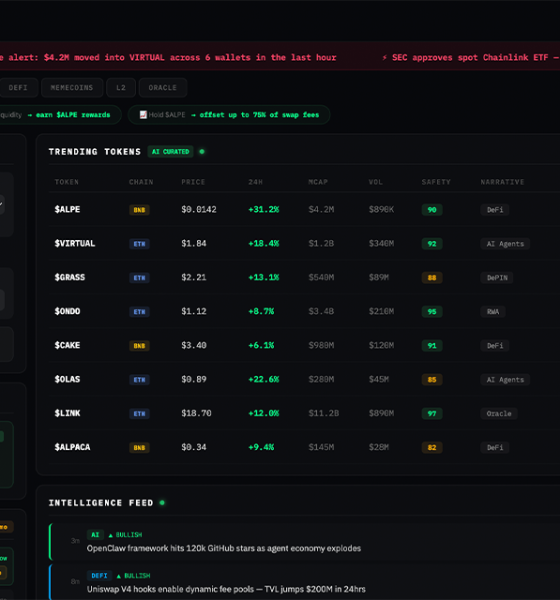
Task: Click the DeFi narrative tag for $CAKE
Action: 495,346
